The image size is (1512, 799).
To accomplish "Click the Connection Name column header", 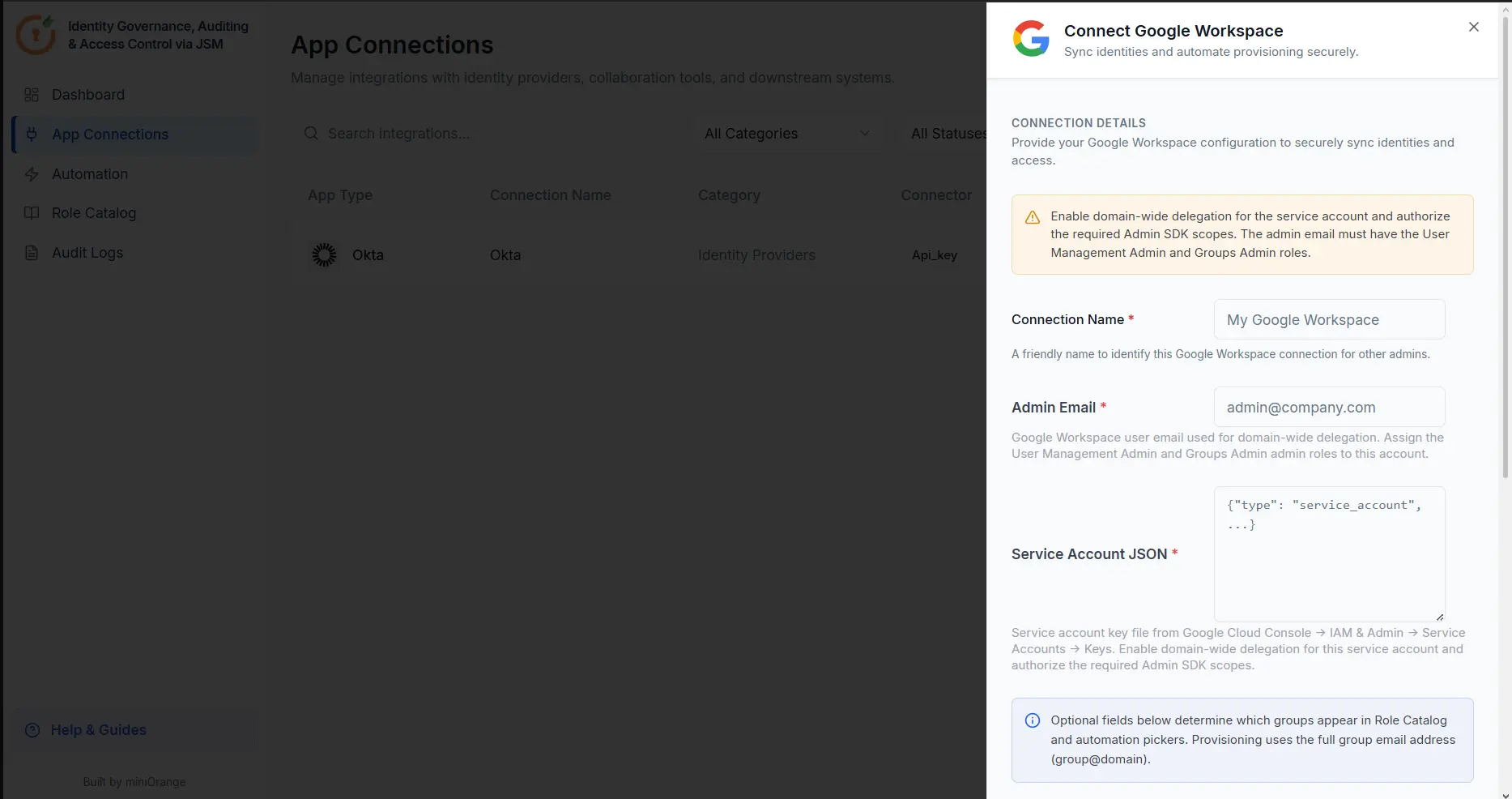I will 551,195.
